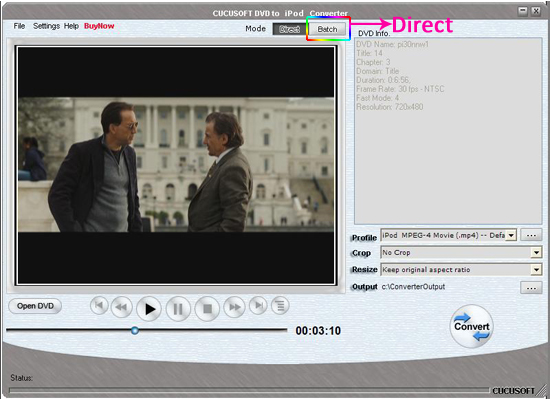550x399 pixels.
Task: Click the BuyNow menu item
Action: [x=99, y=26]
